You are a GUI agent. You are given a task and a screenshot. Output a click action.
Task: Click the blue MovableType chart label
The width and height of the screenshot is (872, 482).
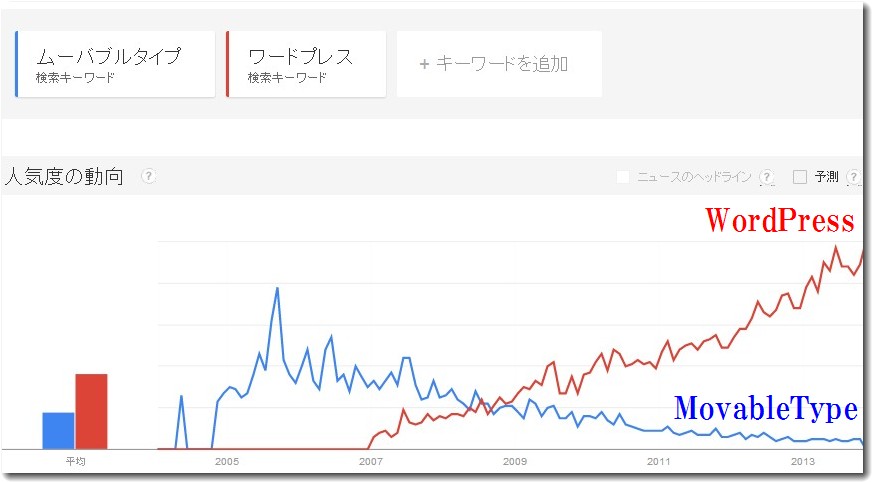coord(765,408)
